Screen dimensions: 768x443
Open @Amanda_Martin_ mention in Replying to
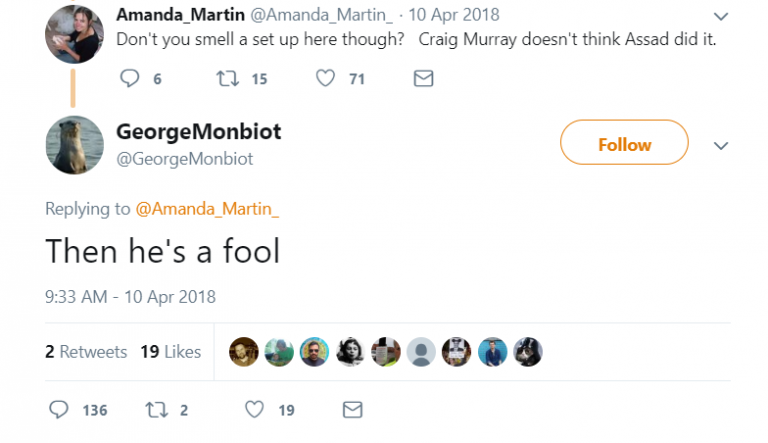(x=207, y=208)
